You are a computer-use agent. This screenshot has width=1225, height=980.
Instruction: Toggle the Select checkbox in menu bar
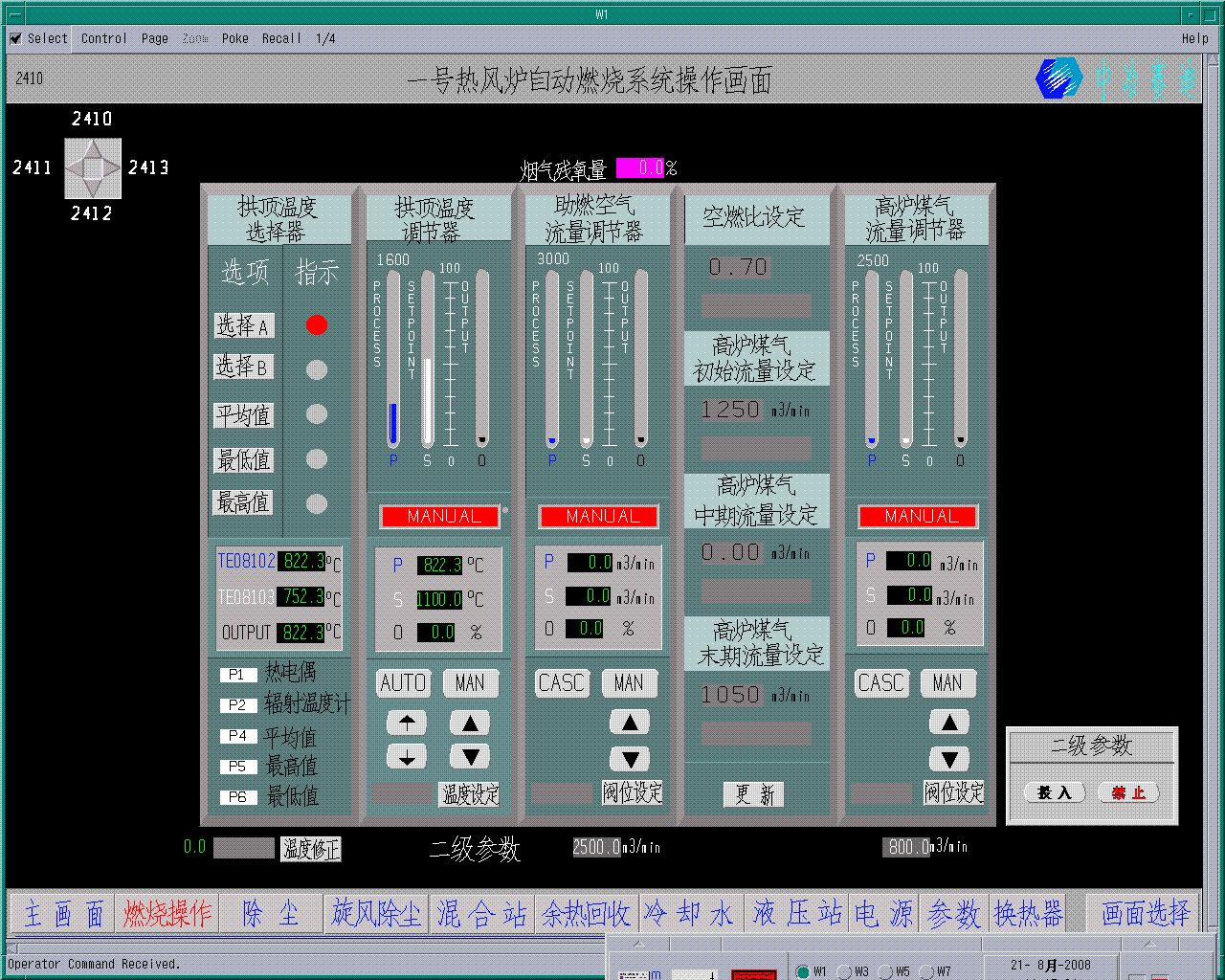point(15,38)
